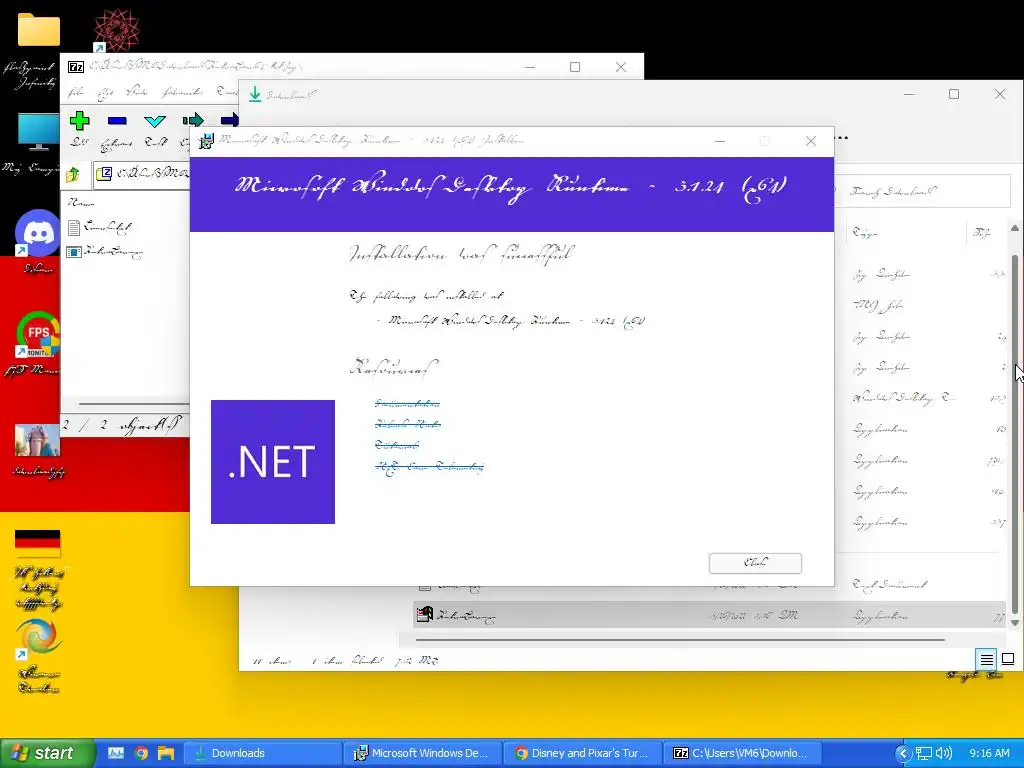Screen dimensions: 1024x768
Task: Select the executable file row in 7-Zip list
Action: coord(104,252)
